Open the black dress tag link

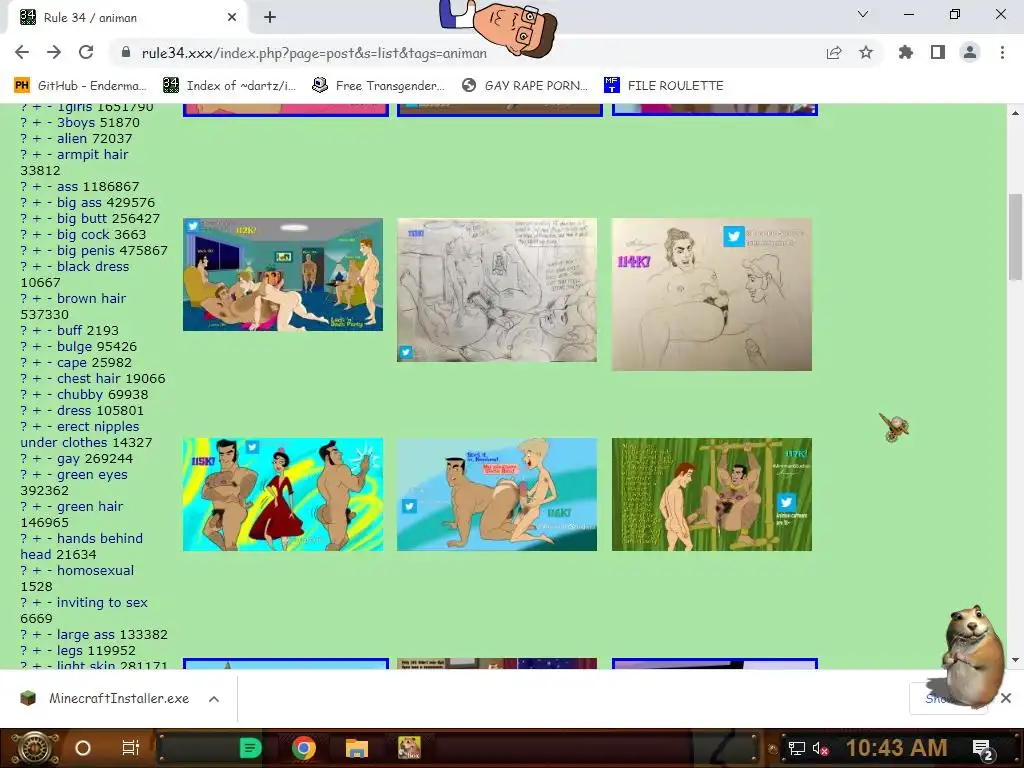(x=93, y=266)
